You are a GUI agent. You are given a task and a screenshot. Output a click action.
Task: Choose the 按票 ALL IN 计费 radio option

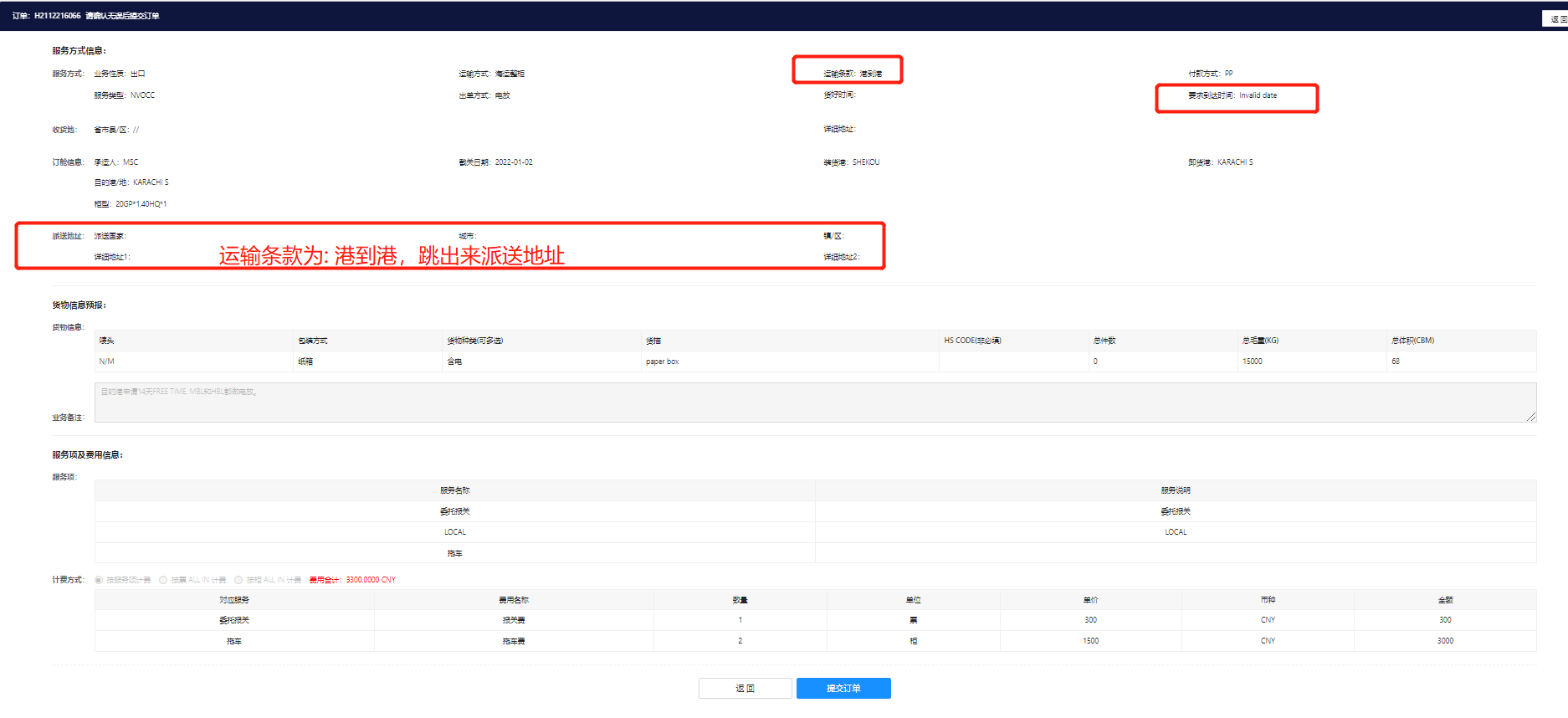pos(163,580)
